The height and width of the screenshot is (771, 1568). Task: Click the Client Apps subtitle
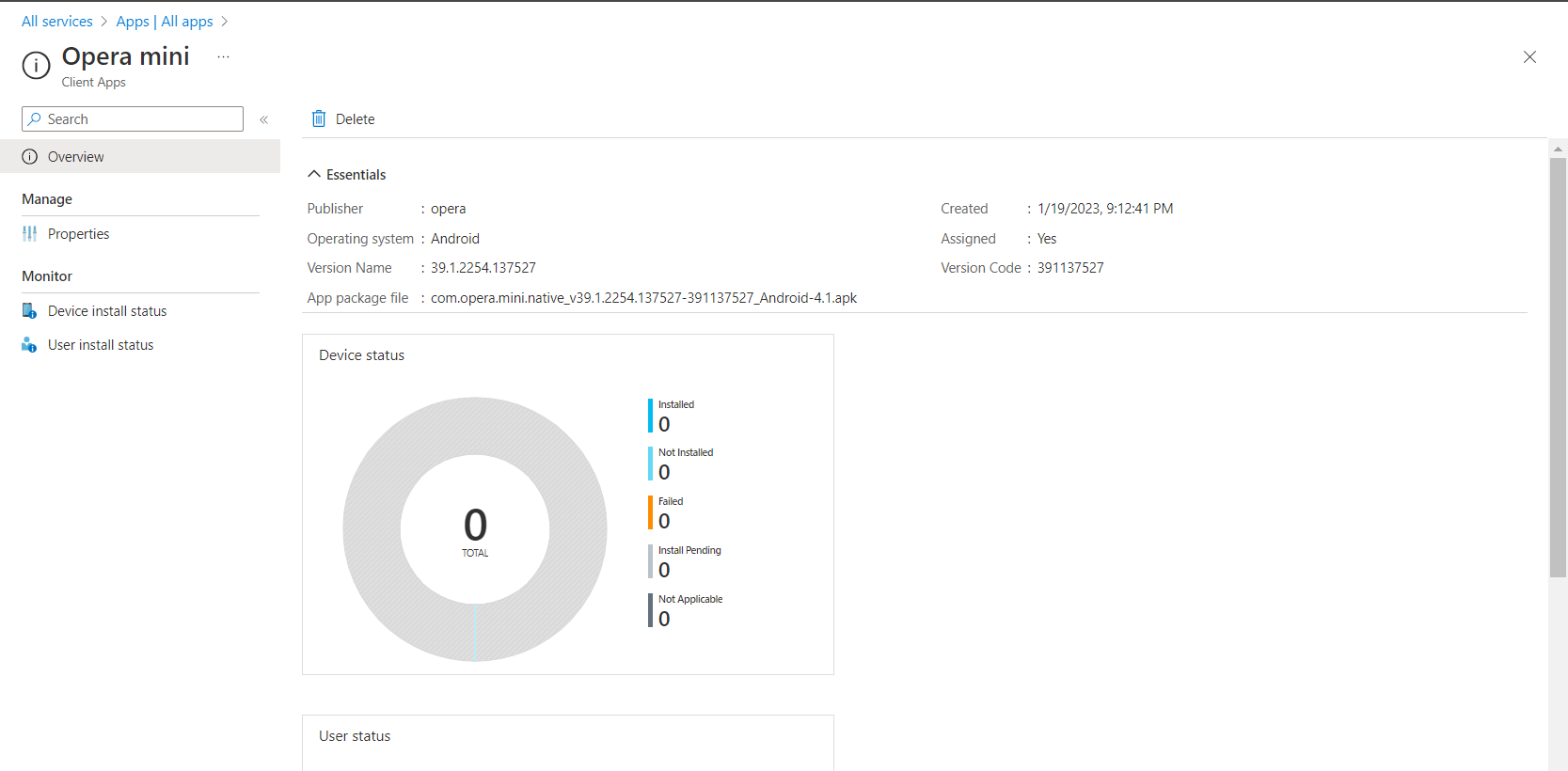[93, 82]
